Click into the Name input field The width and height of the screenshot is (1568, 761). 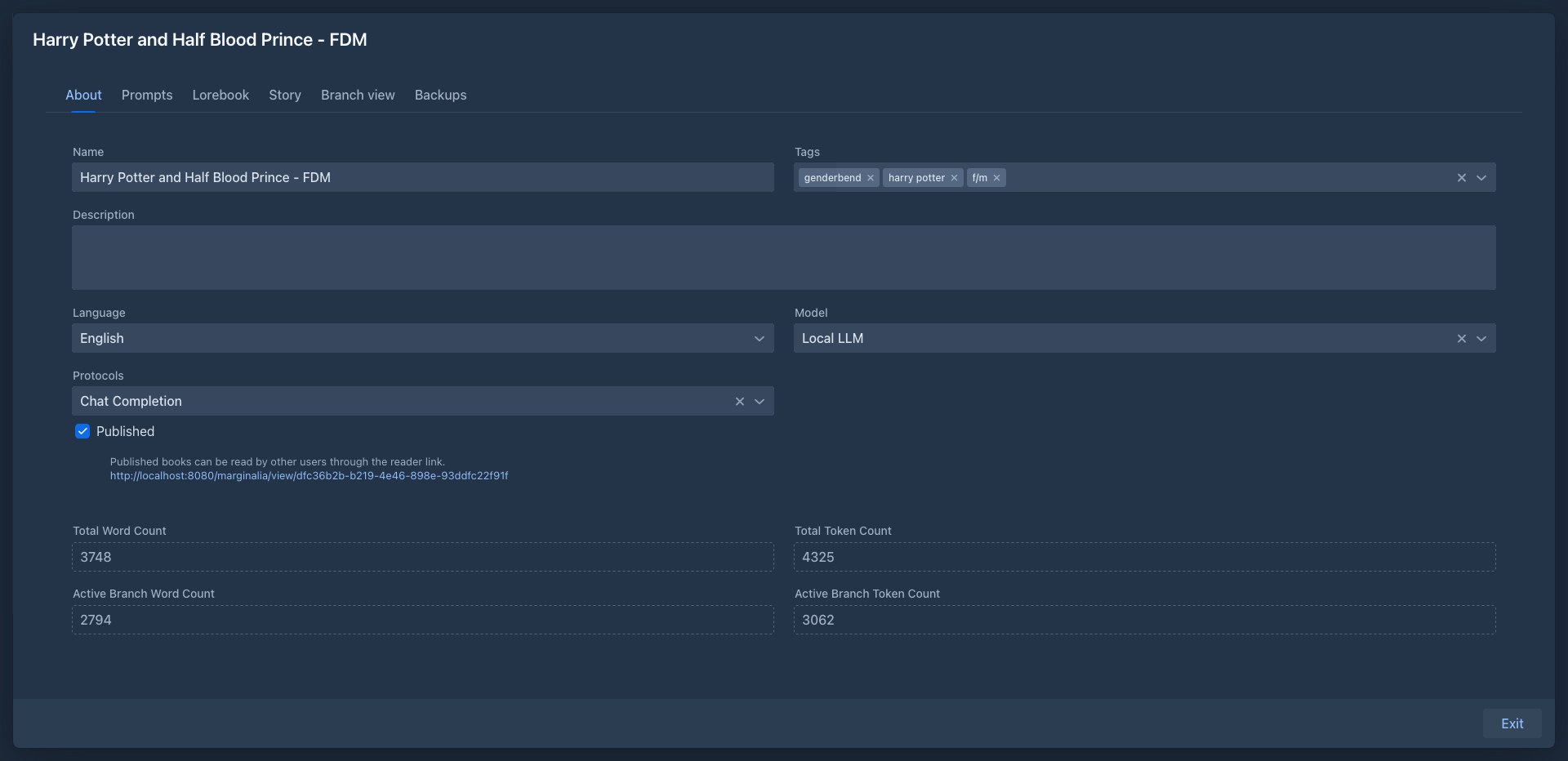pyautogui.click(x=423, y=177)
